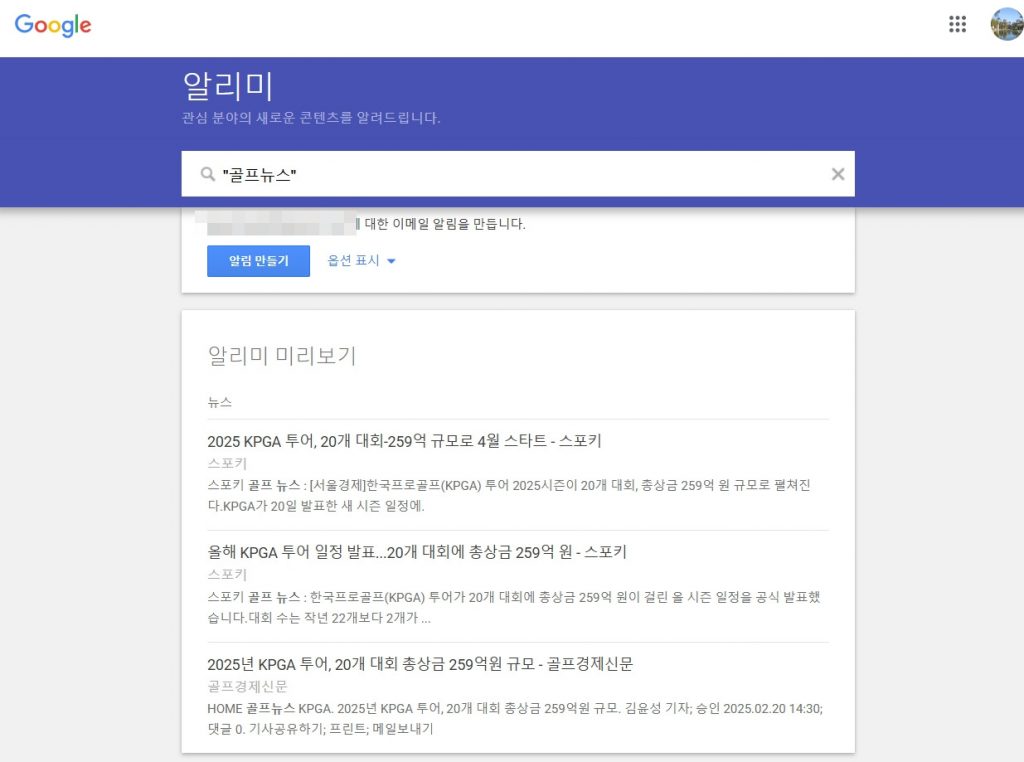Click the 알리미 page title

point(228,86)
